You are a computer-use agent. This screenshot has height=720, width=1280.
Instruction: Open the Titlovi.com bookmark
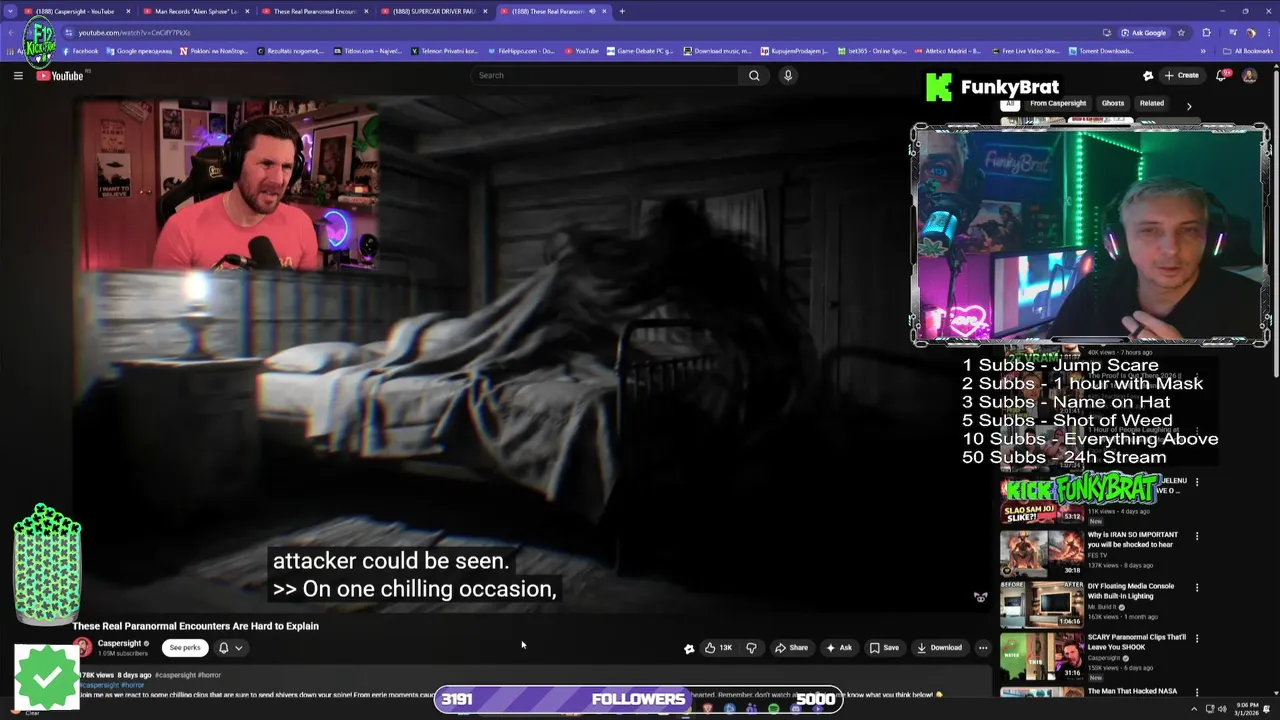coord(368,51)
